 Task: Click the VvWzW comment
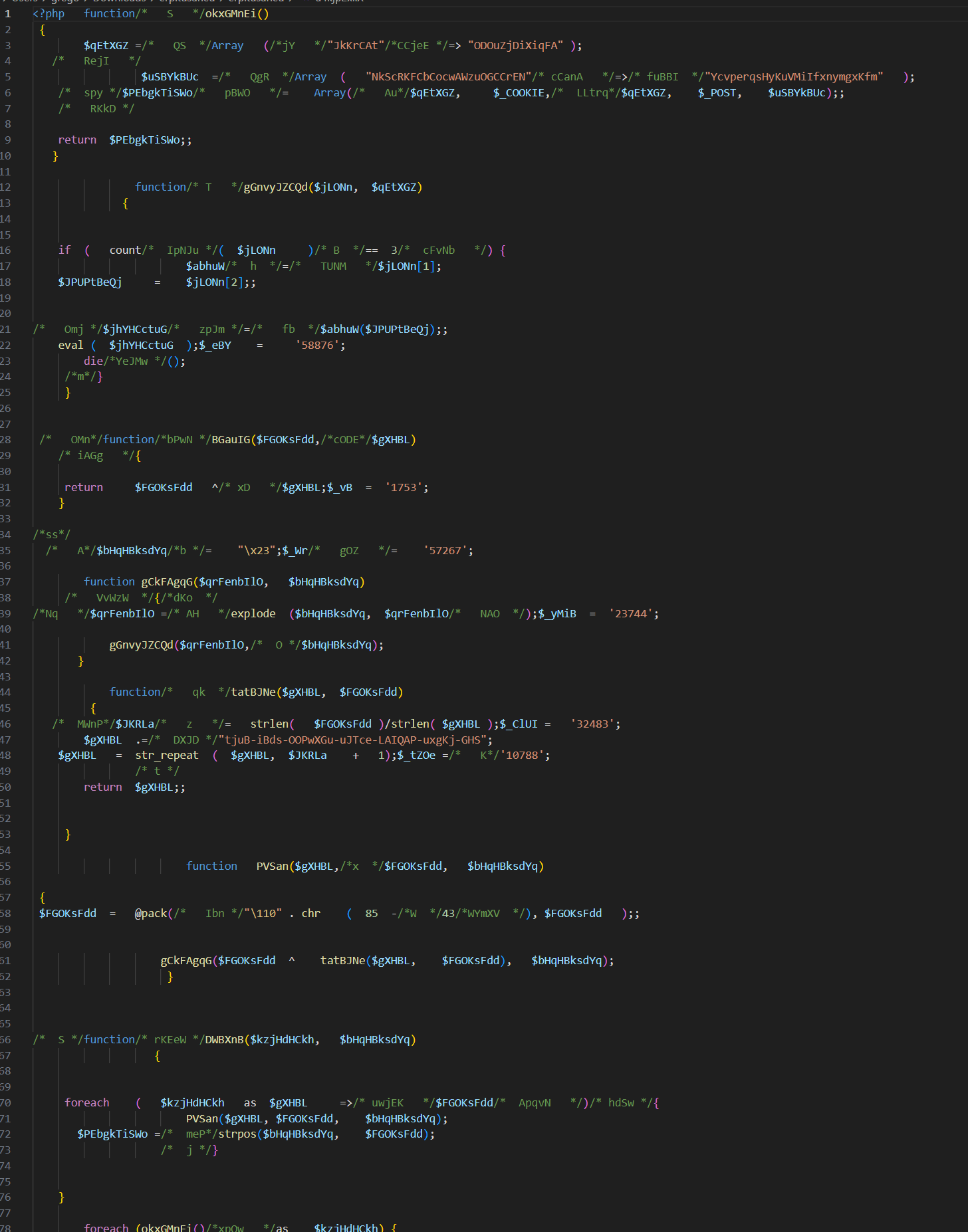pos(109,597)
